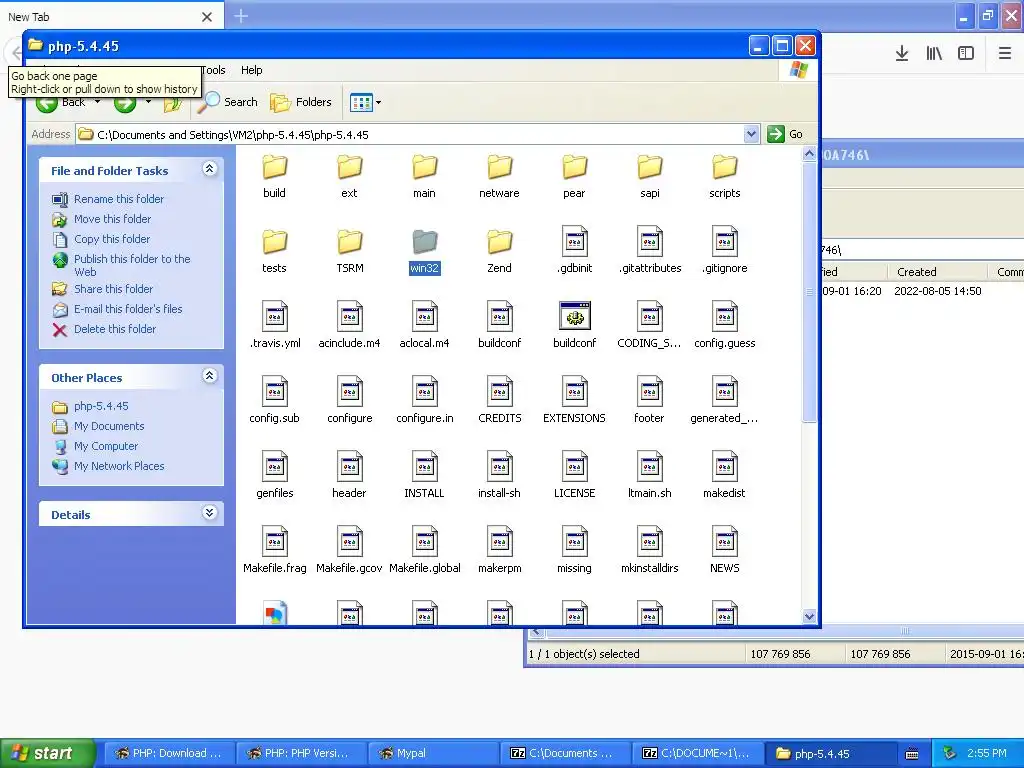Select the .travis.yml file
The image size is (1024, 768).
click(274, 325)
